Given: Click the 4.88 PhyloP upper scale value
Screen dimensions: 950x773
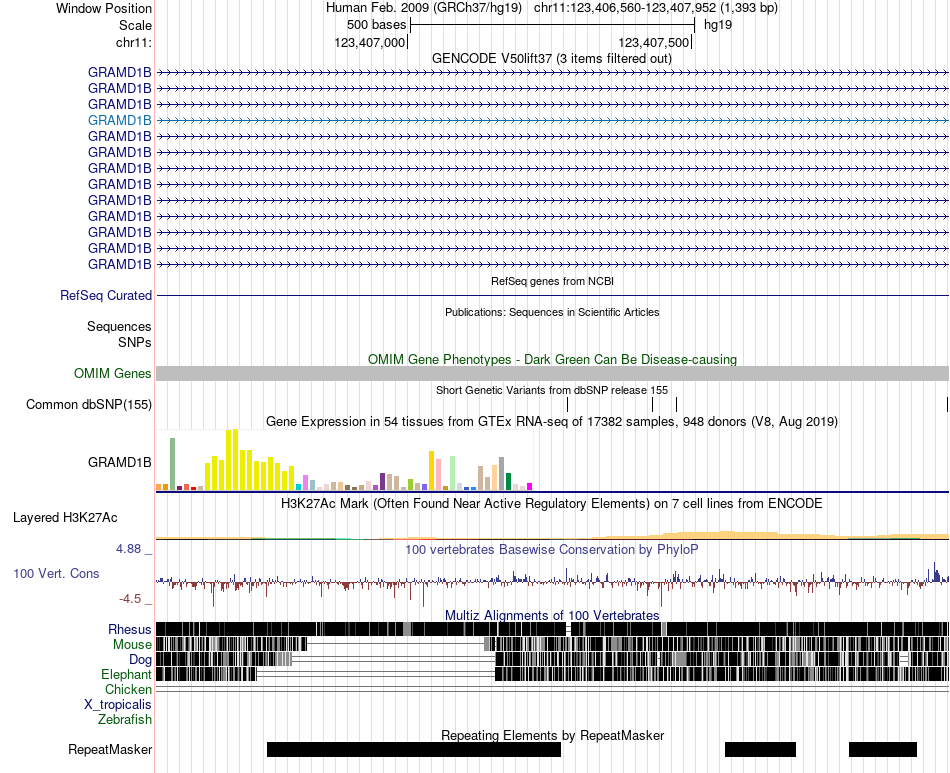Looking at the screenshot, I should (128, 549).
